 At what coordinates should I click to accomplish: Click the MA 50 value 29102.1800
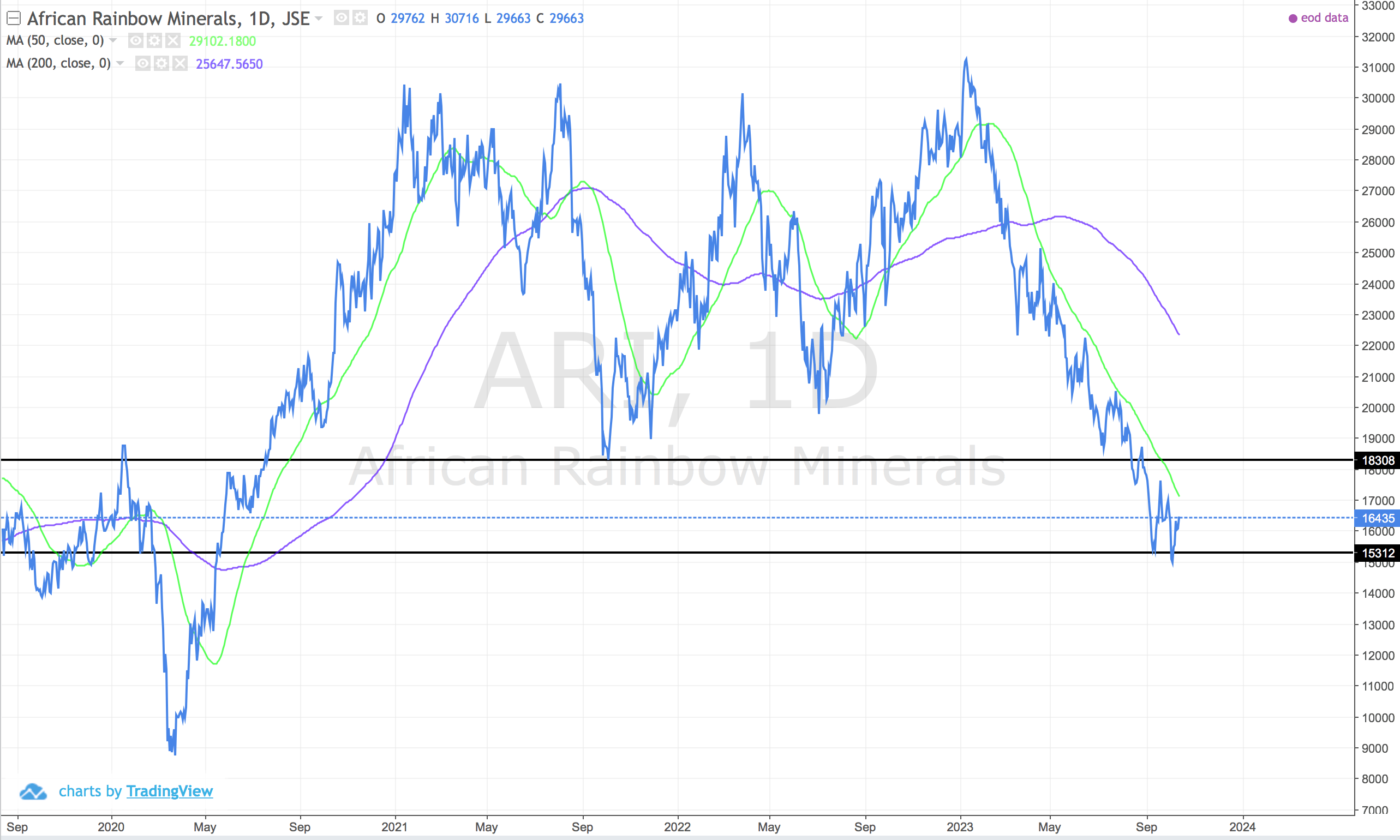pyautogui.click(x=223, y=41)
